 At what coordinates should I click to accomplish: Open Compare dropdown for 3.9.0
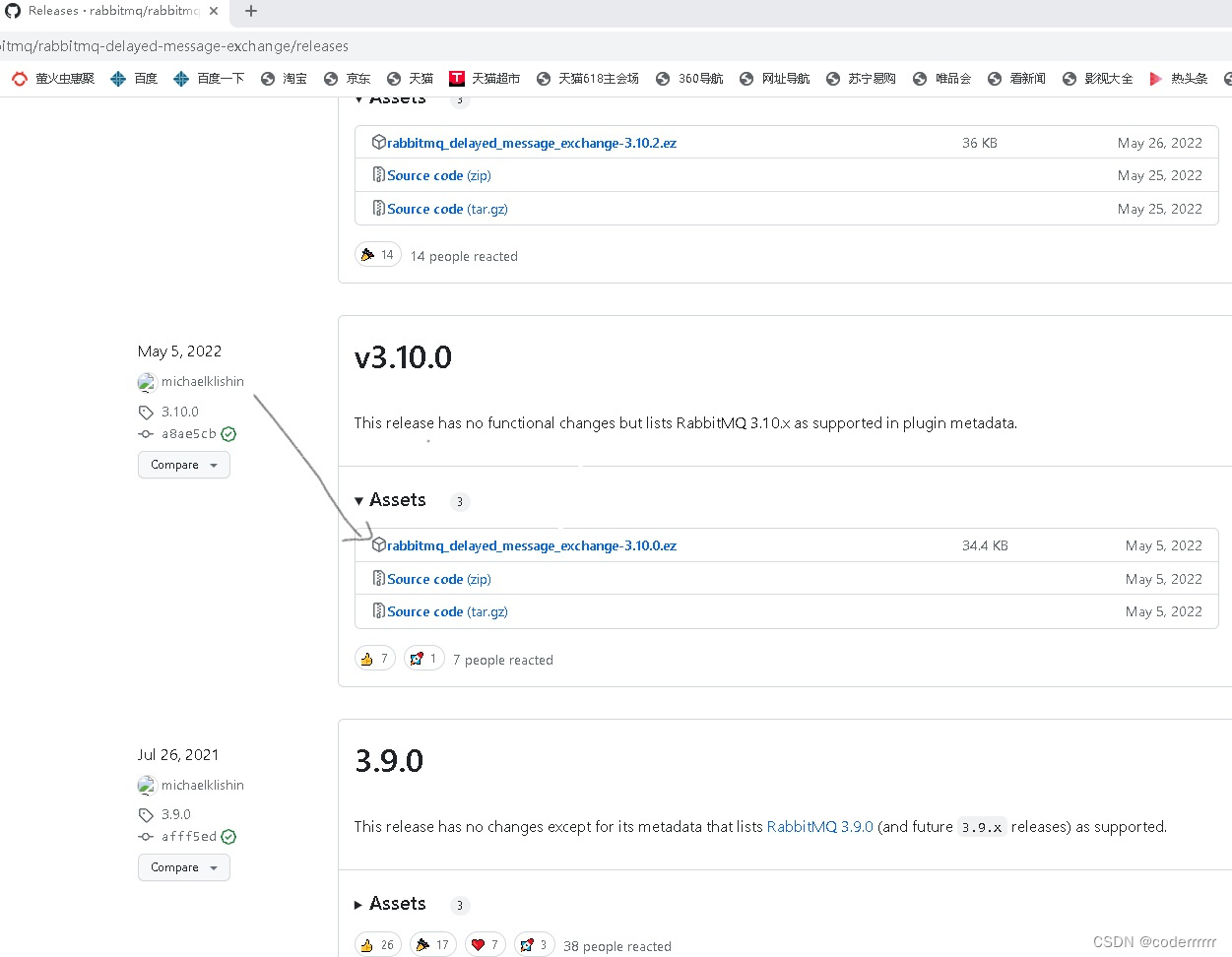click(x=184, y=867)
